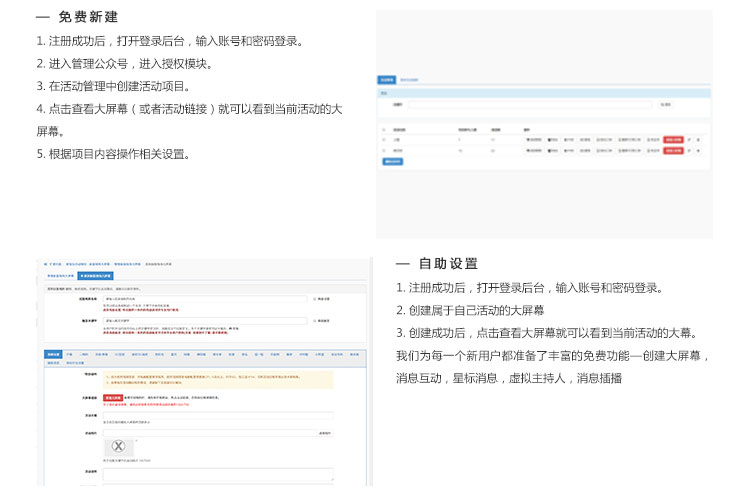The image size is (750, 489).
Task: Click the red button in the big-screen settings form
Action: click(112, 397)
